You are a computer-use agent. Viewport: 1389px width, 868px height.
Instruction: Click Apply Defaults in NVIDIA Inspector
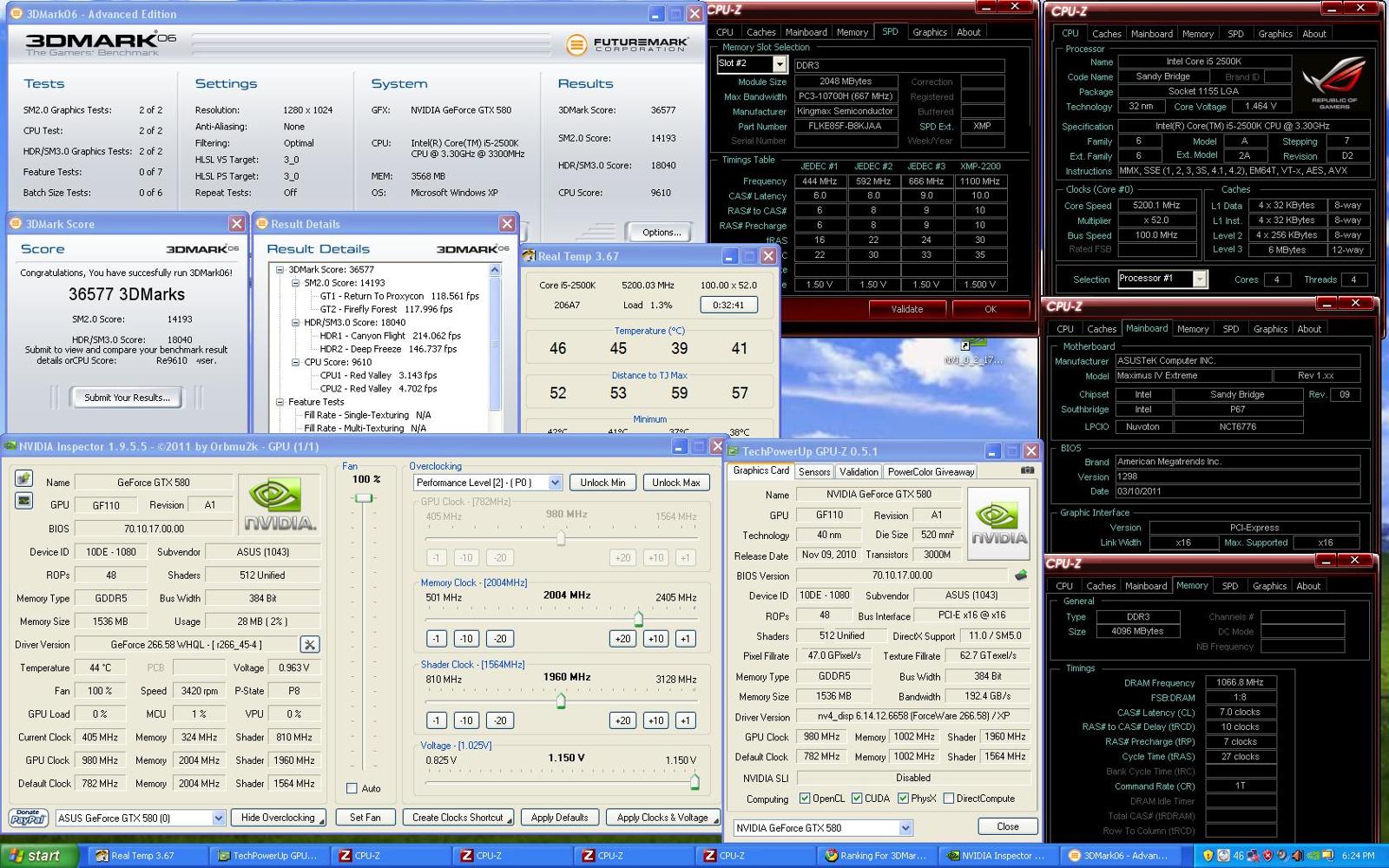(559, 818)
